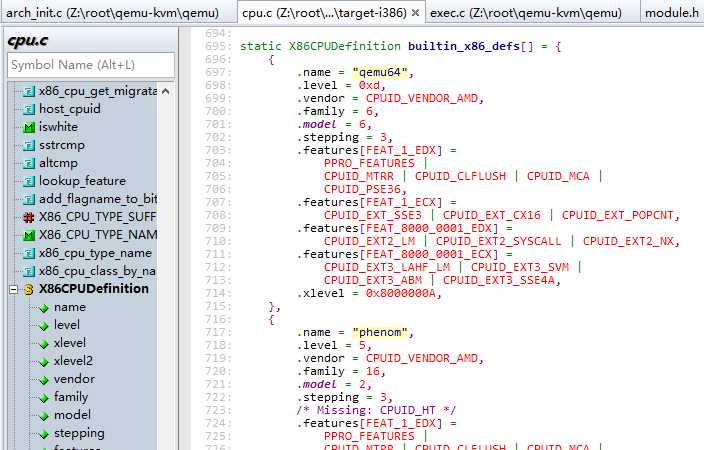Collapse the X86CPUDefinition tree node
Screen dimensions: 704x450
pyautogui.click(x=13, y=289)
